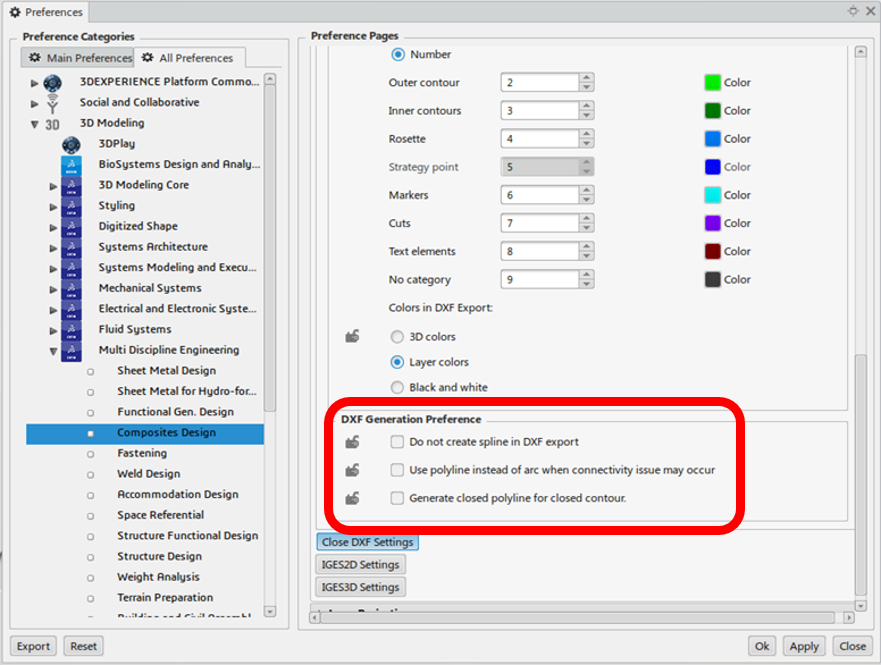Image resolution: width=881 pixels, height=665 pixels.
Task: Click lock icon beside closed polyline option
Action: [x=352, y=498]
